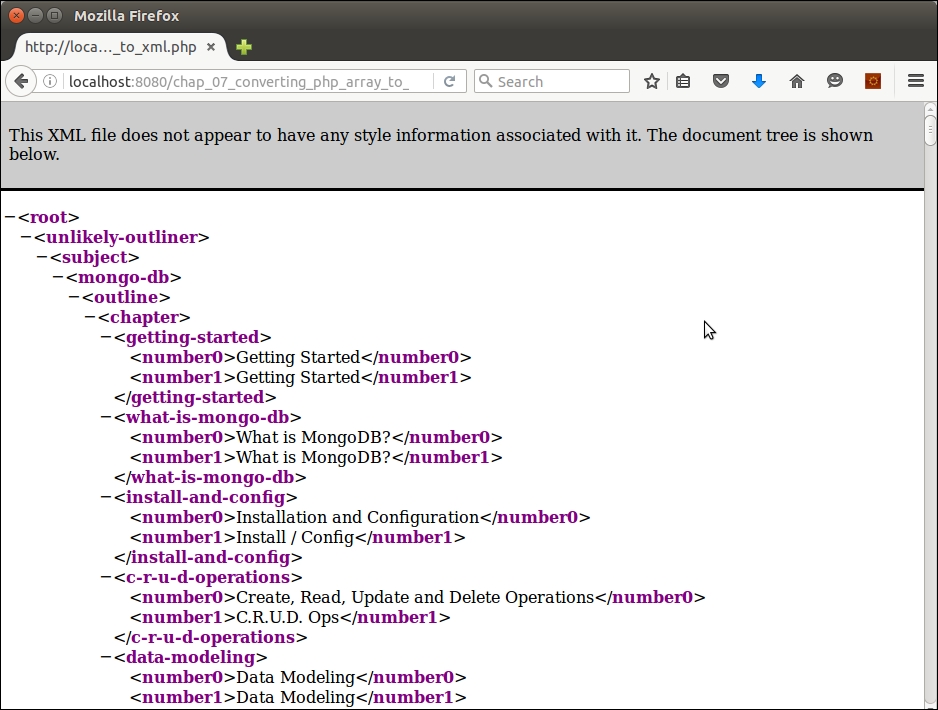This screenshot has width=938, height=710.
Task: Collapse the chapter node
Action: [90, 317]
